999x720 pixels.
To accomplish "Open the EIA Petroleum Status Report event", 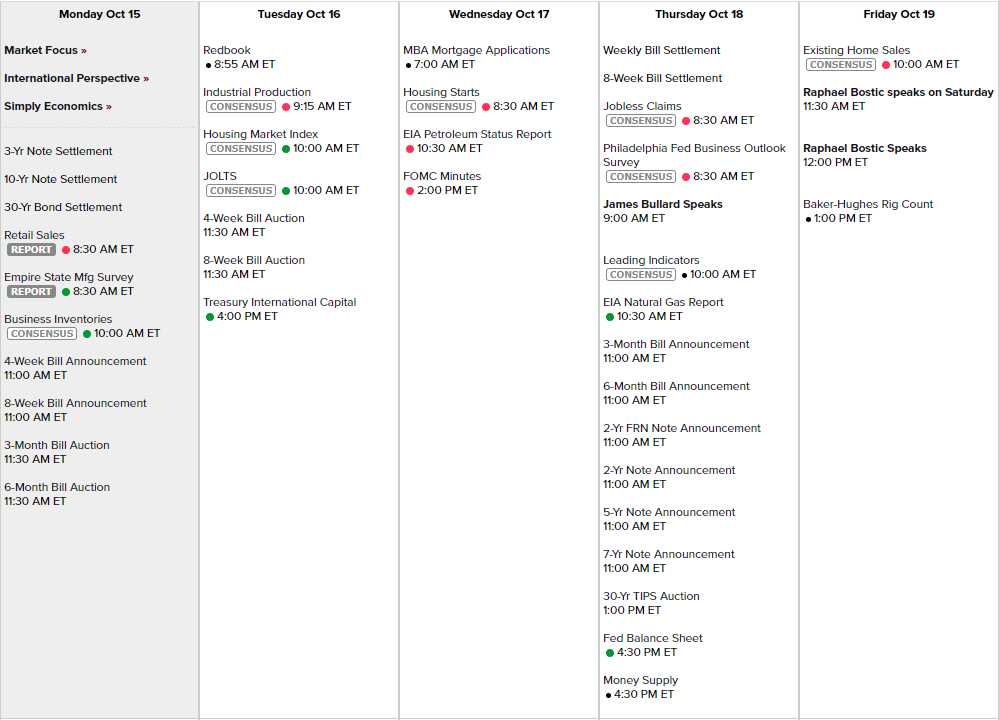I will coord(477,134).
